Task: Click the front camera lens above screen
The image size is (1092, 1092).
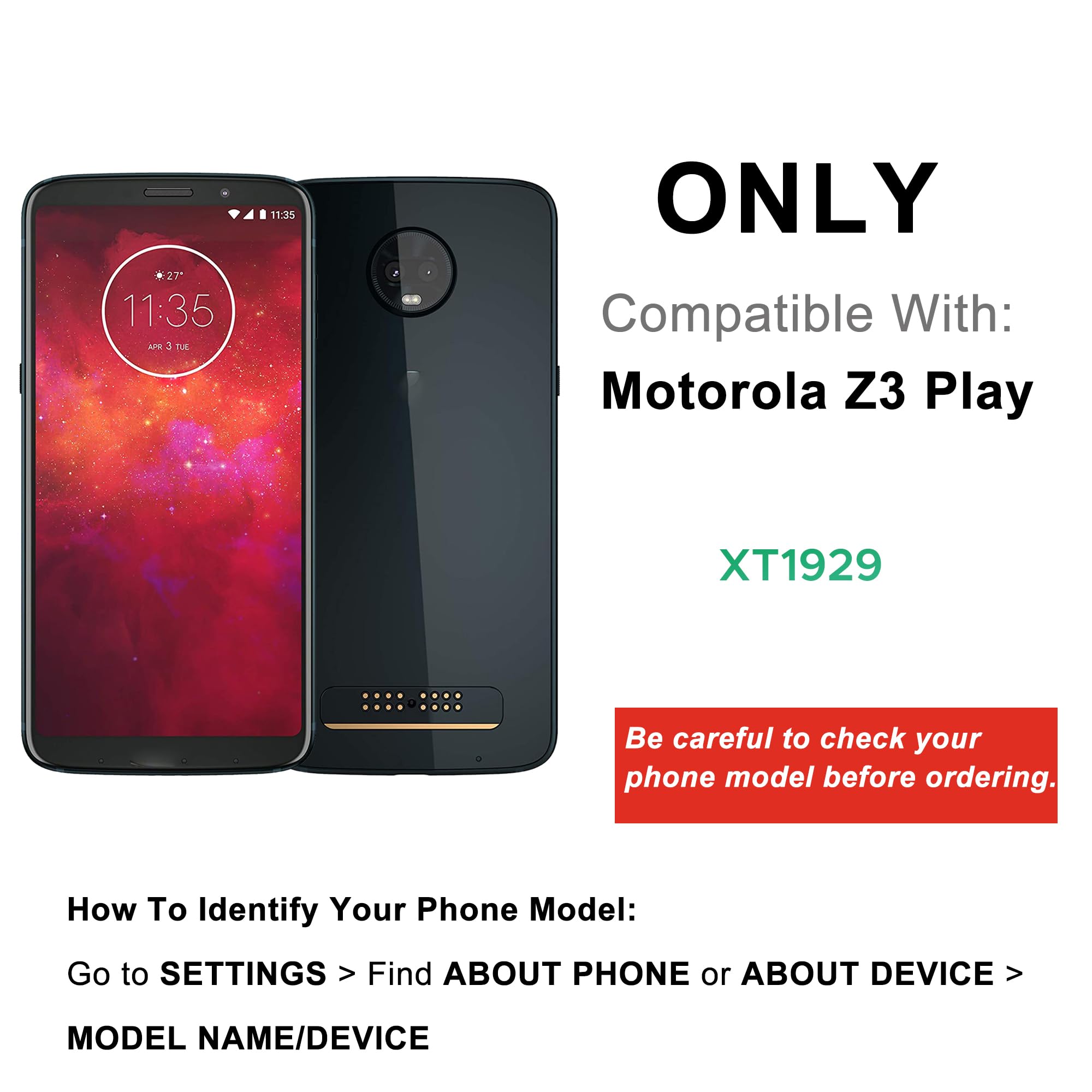Action: point(225,193)
